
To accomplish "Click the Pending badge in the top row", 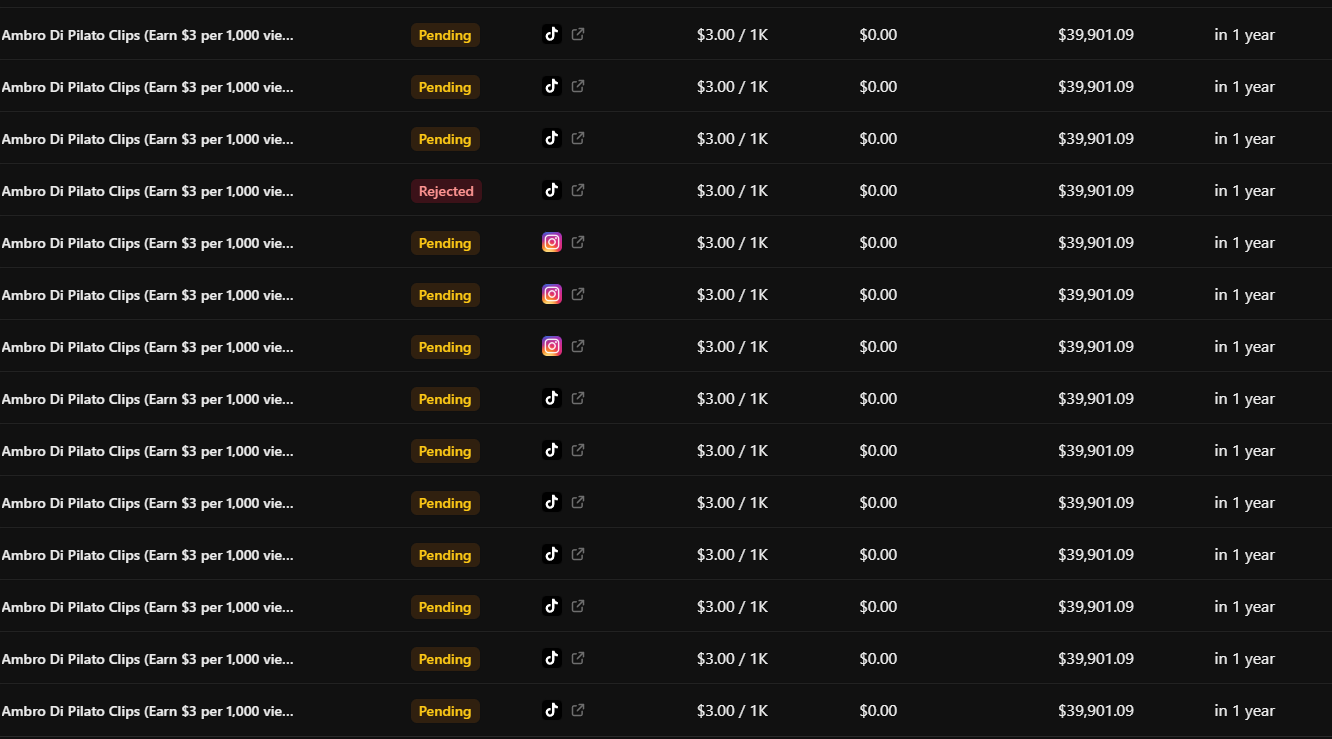I will (445, 35).
